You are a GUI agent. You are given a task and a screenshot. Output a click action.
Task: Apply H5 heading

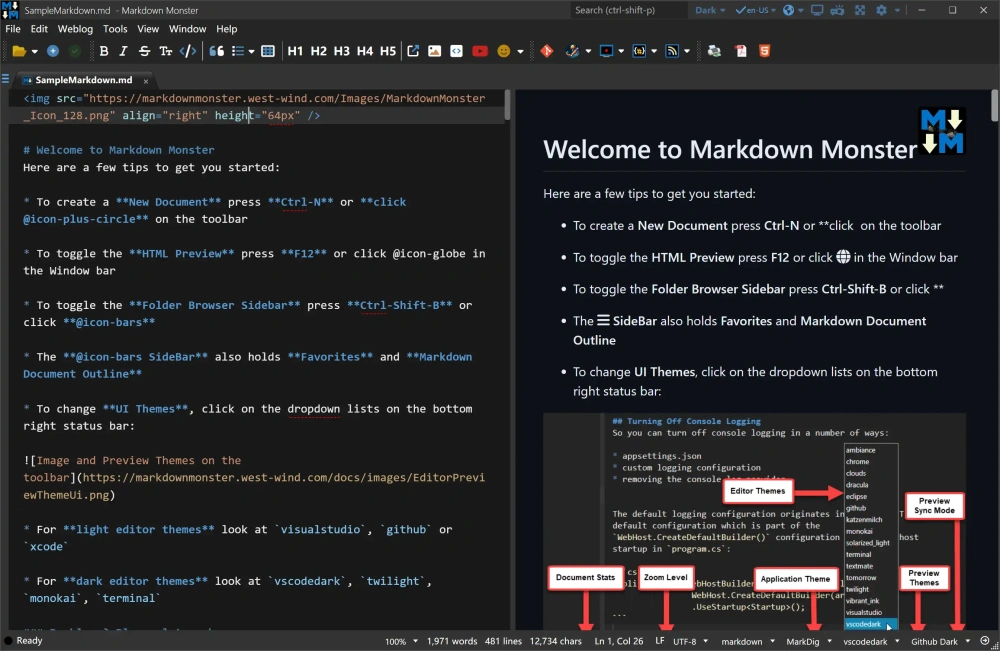point(388,51)
